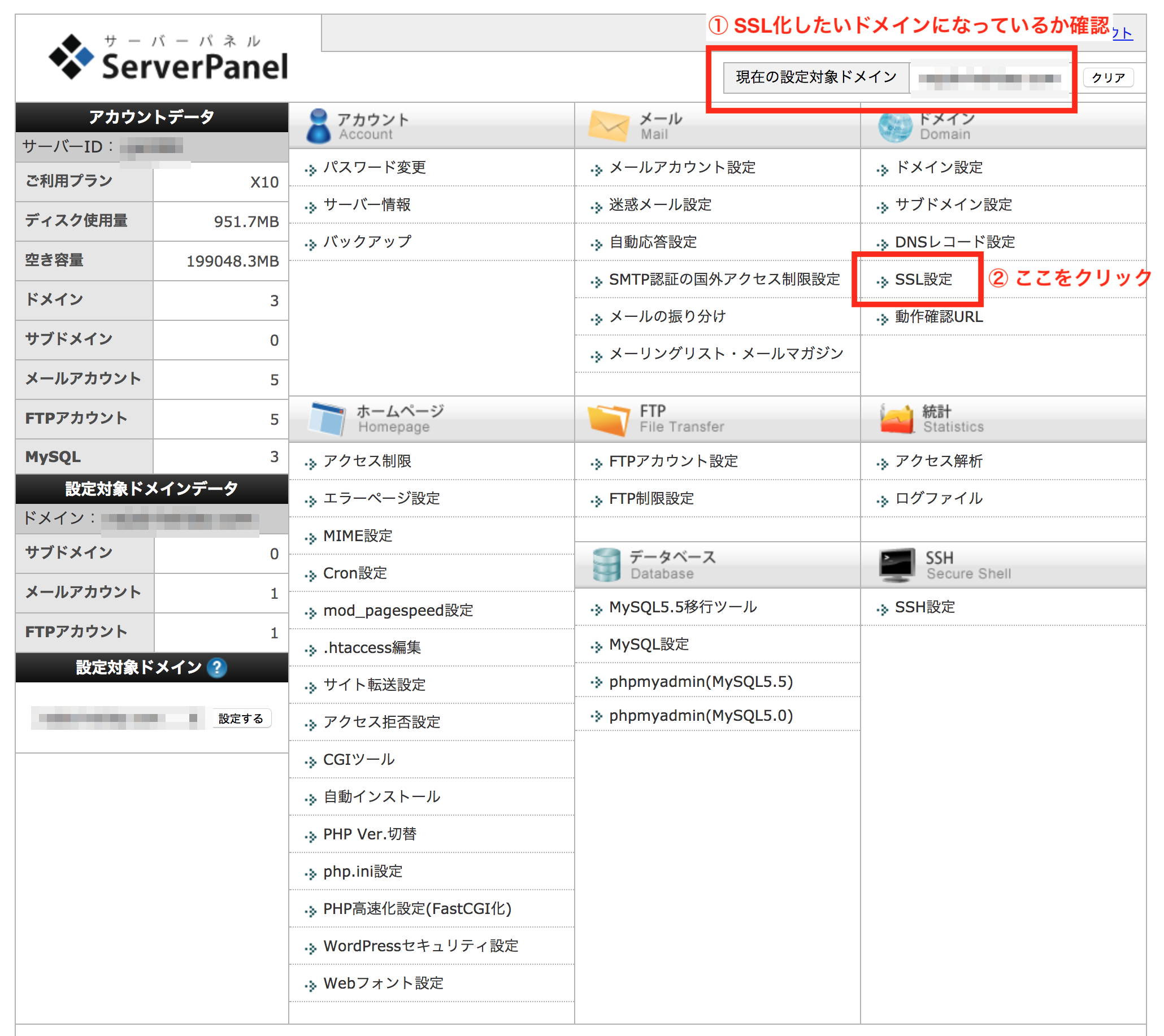
Task: Open the SSL設定 page
Action: (x=923, y=280)
